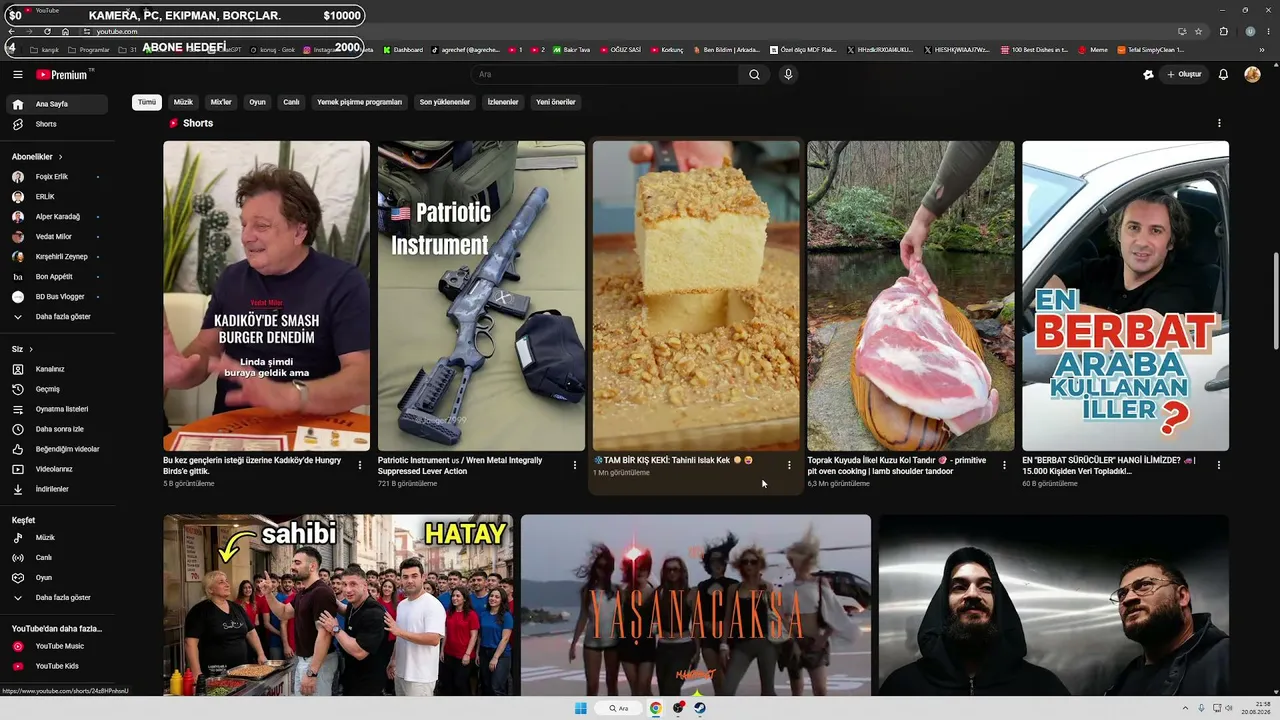The height and width of the screenshot is (720, 1280).
Task: Open options for the Patriotic Instrument short
Action: [574, 465]
